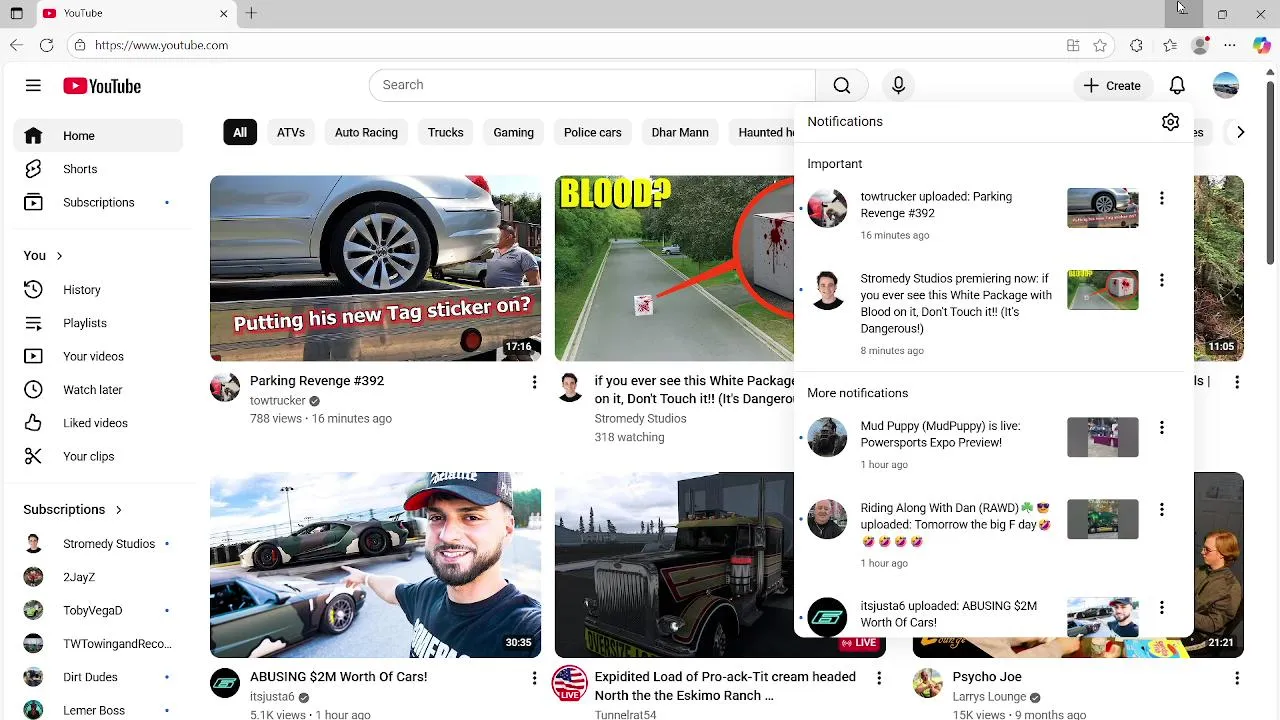Open a new browser tab
Screen dimensions: 1280x720
click(251, 13)
